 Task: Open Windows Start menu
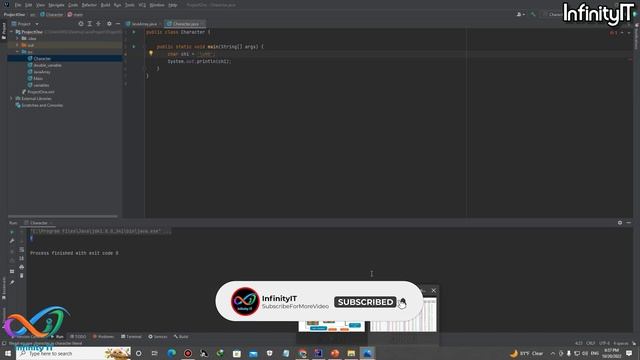coord(8,353)
